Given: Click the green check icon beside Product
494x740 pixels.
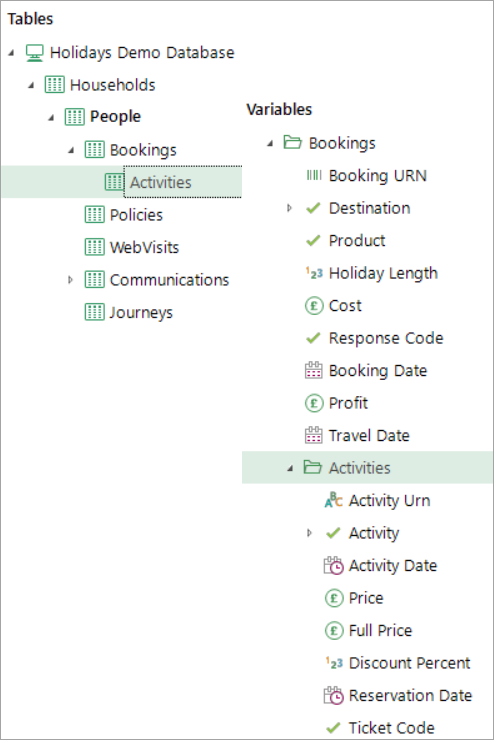Looking at the screenshot, I should point(313,241).
